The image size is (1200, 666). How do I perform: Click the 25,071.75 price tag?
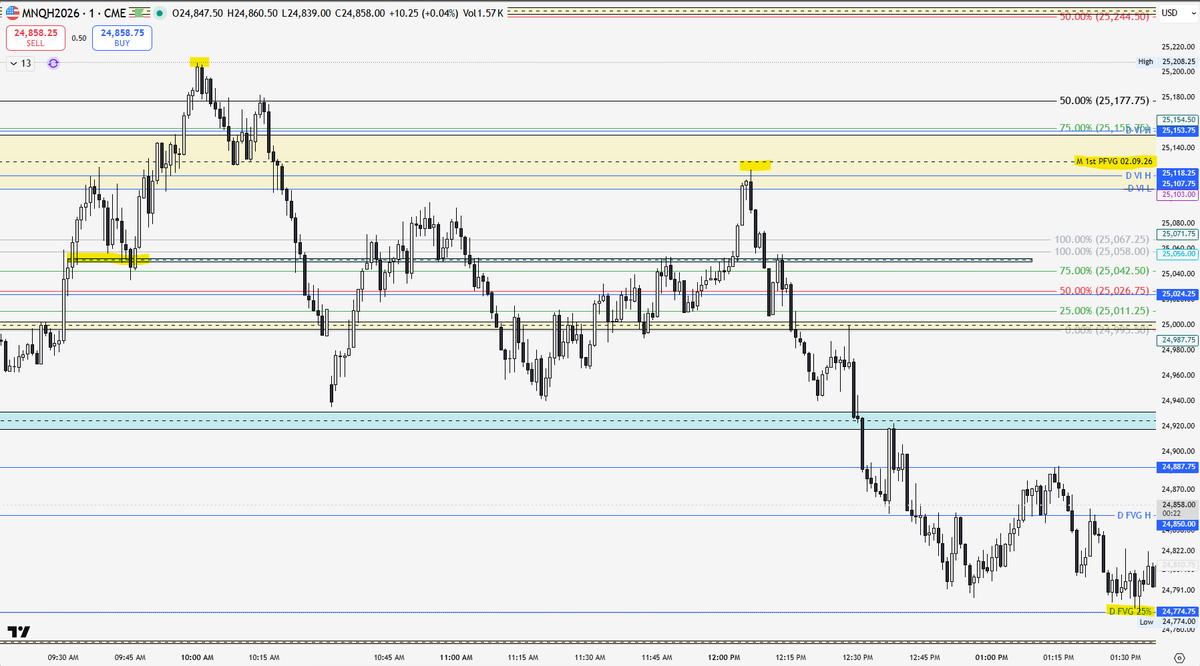[x=1177, y=232]
